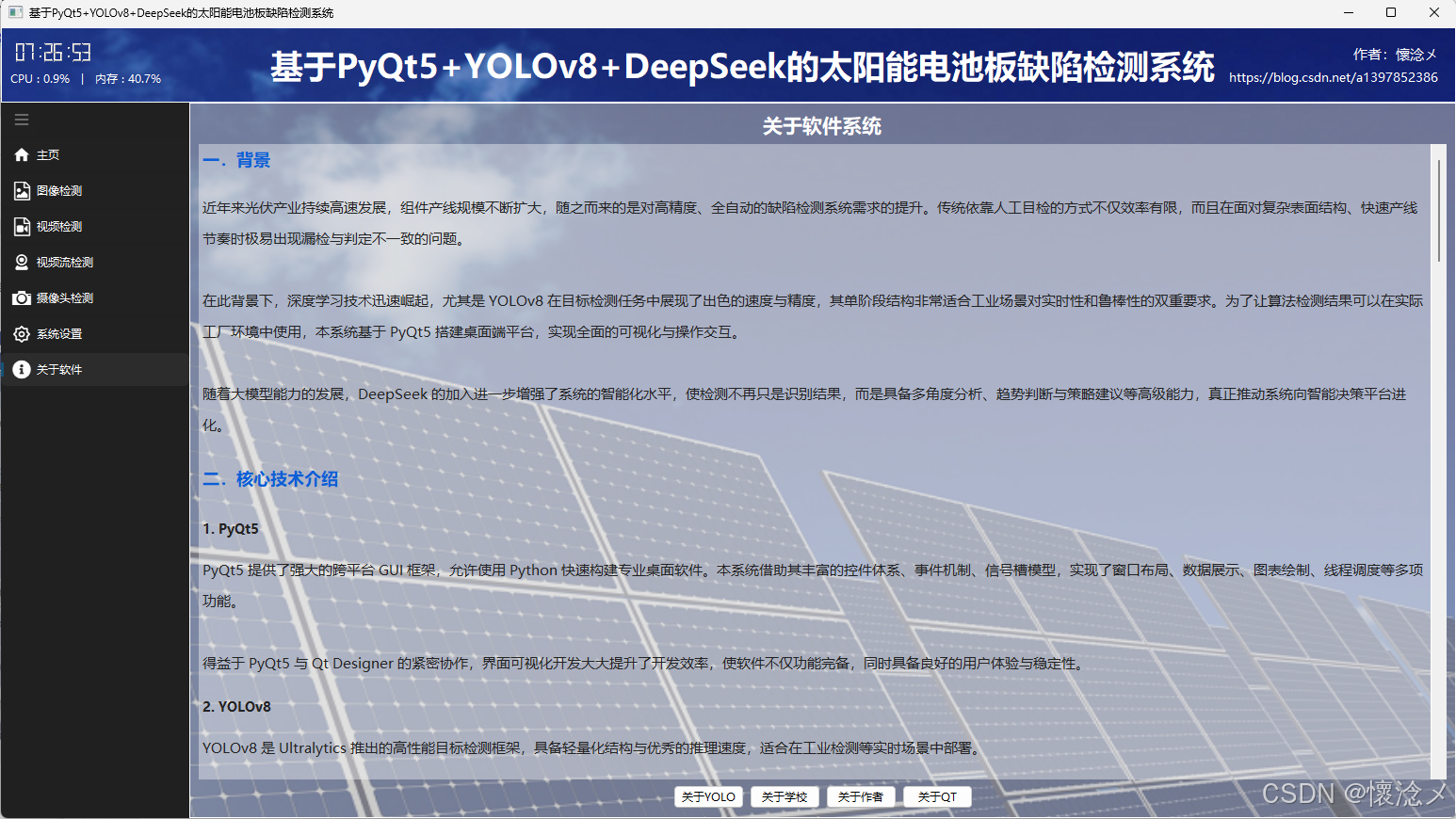The height and width of the screenshot is (819, 1456).
Task: Click the paragraph beginning PyQt5 提供了
Action: pyautogui.click(x=813, y=586)
